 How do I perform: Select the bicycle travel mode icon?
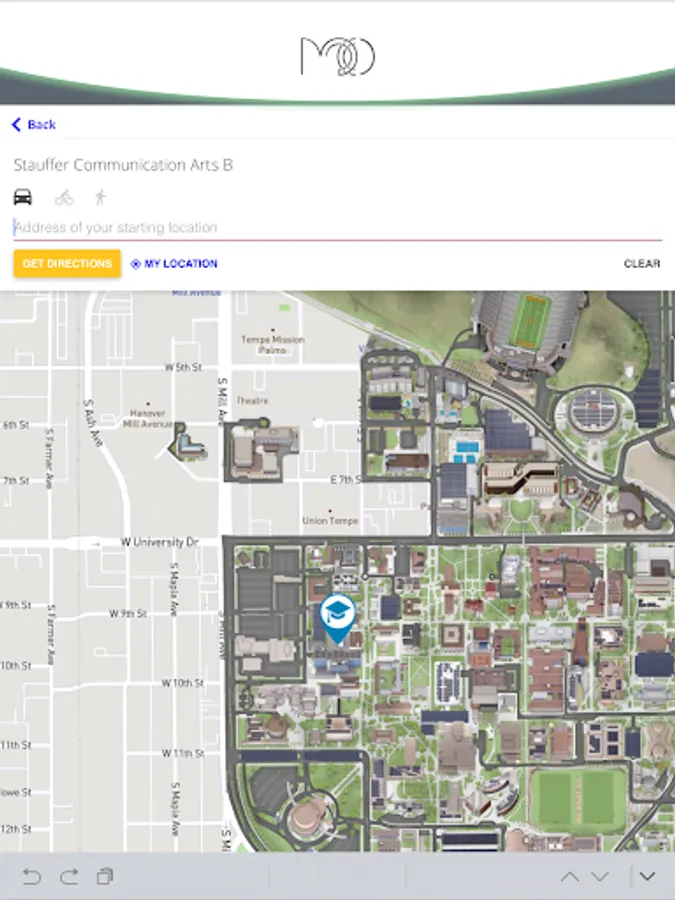click(x=64, y=198)
